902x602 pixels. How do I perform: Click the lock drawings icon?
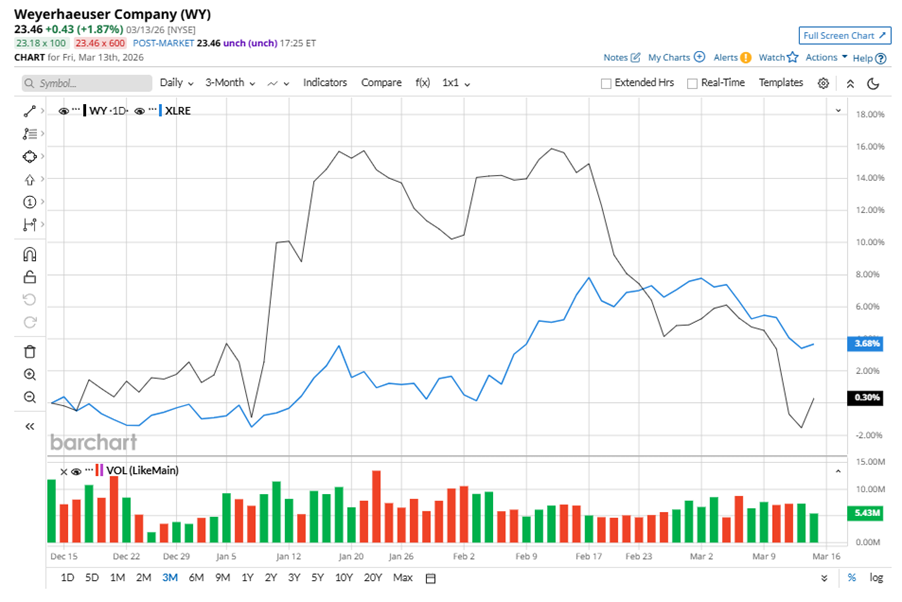click(x=29, y=277)
